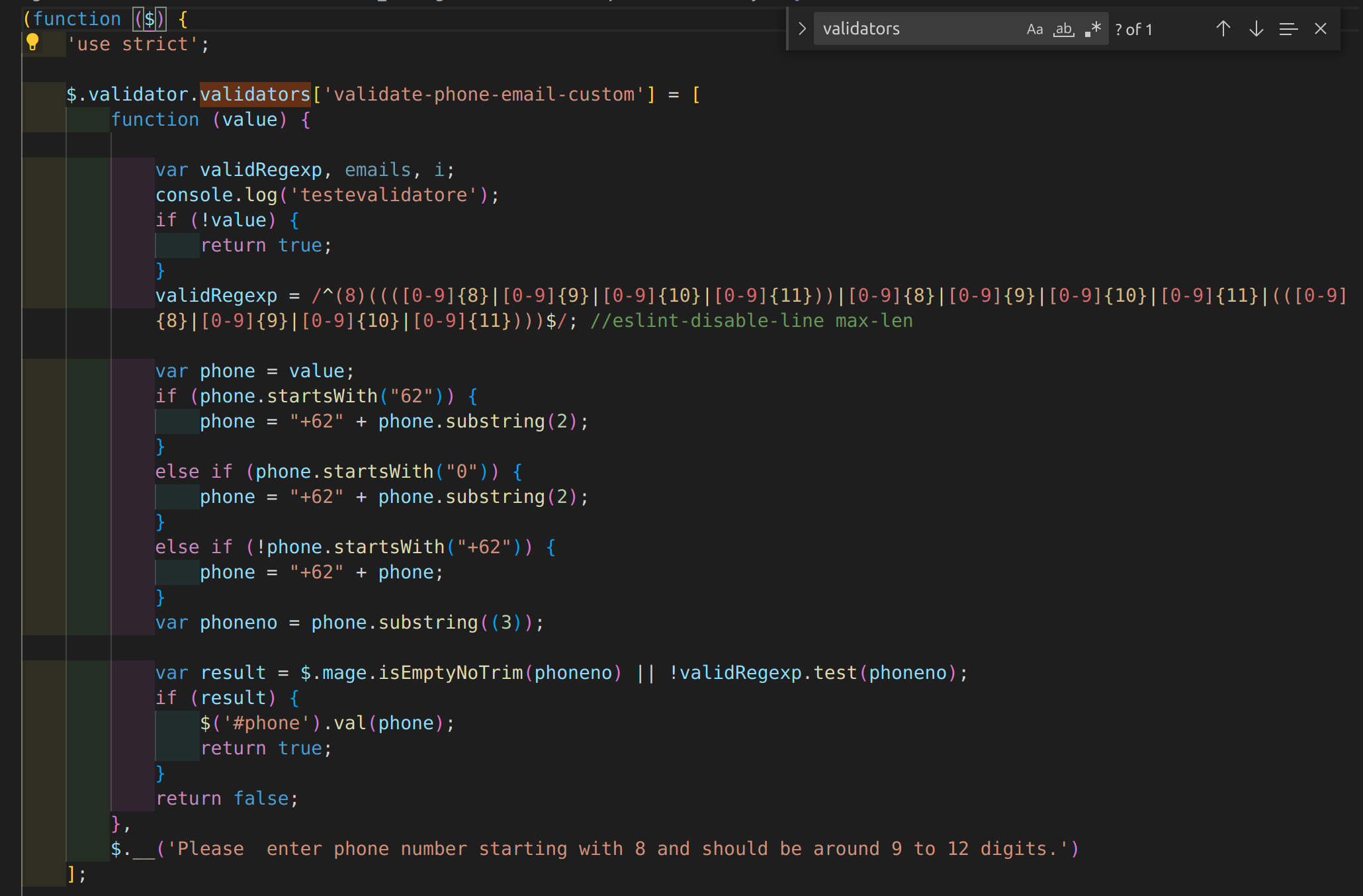Click 'phone = "+62" + phone;' line
Screen dimensions: 1363x896
pos(322,572)
